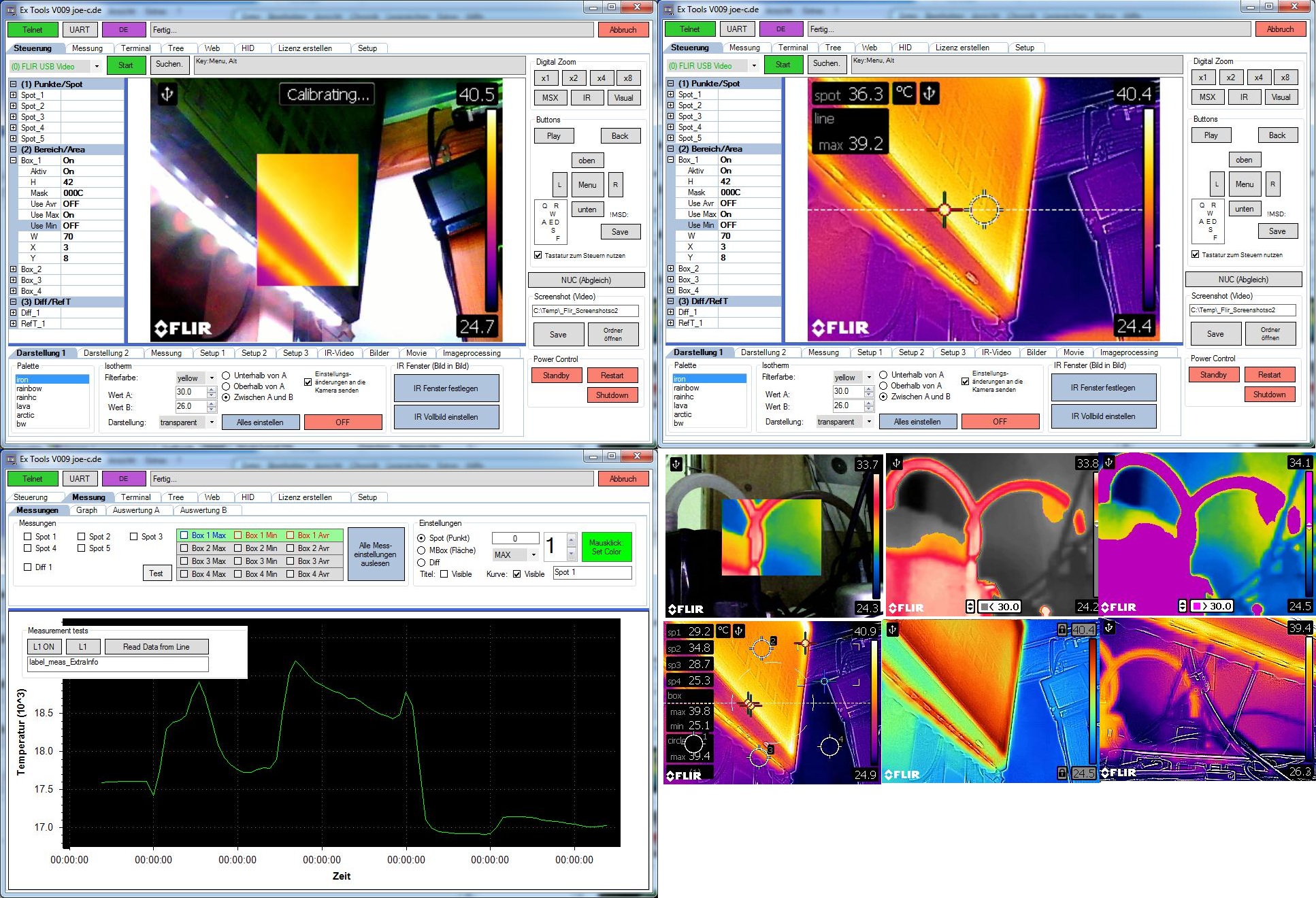Open the MAX dropdown in Einstellungen
Viewport: 1316px width, 898px height.
point(533,555)
